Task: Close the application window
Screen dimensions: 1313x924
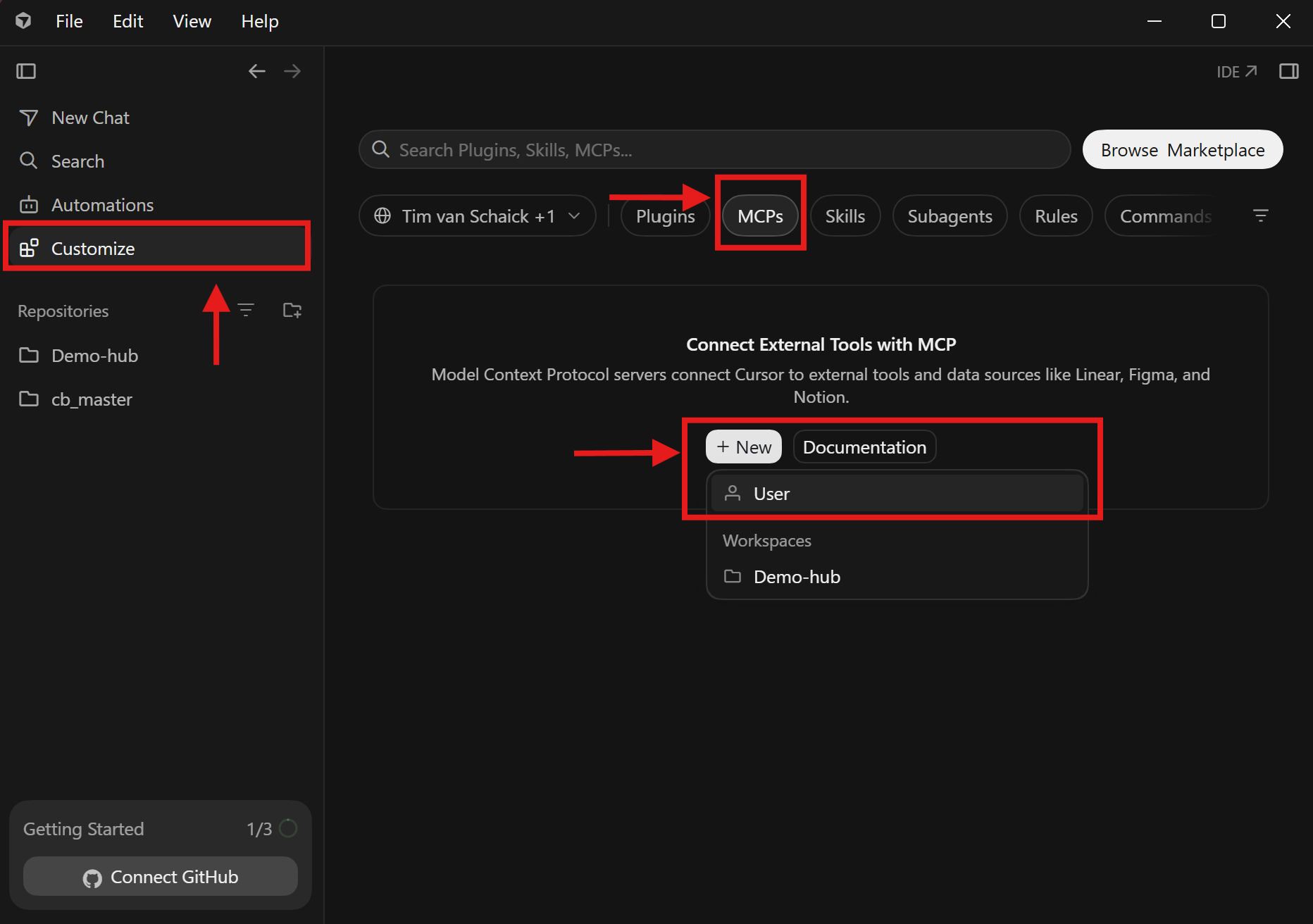Action: coord(1283,21)
